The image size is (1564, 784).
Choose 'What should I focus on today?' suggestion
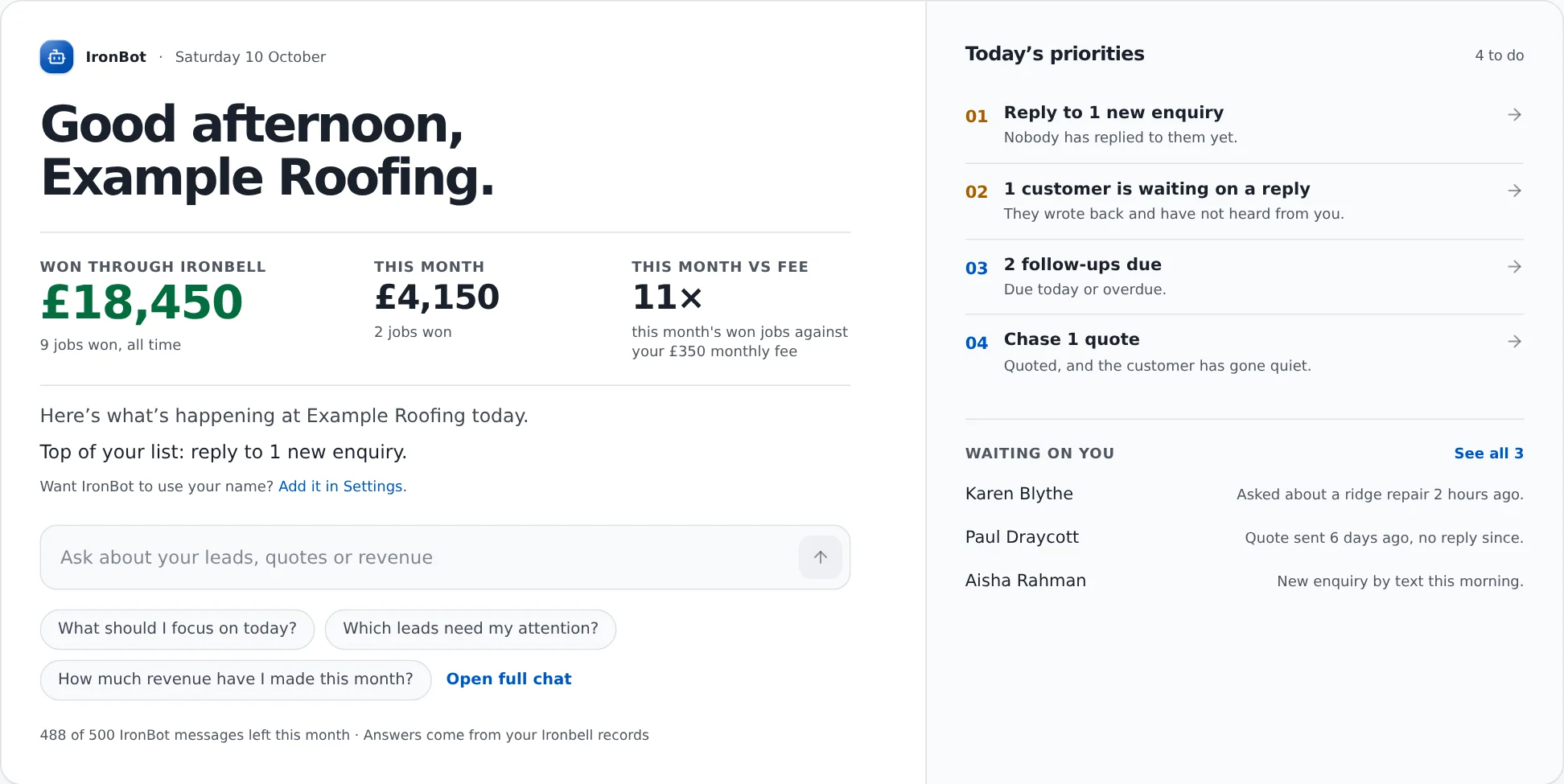point(177,629)
